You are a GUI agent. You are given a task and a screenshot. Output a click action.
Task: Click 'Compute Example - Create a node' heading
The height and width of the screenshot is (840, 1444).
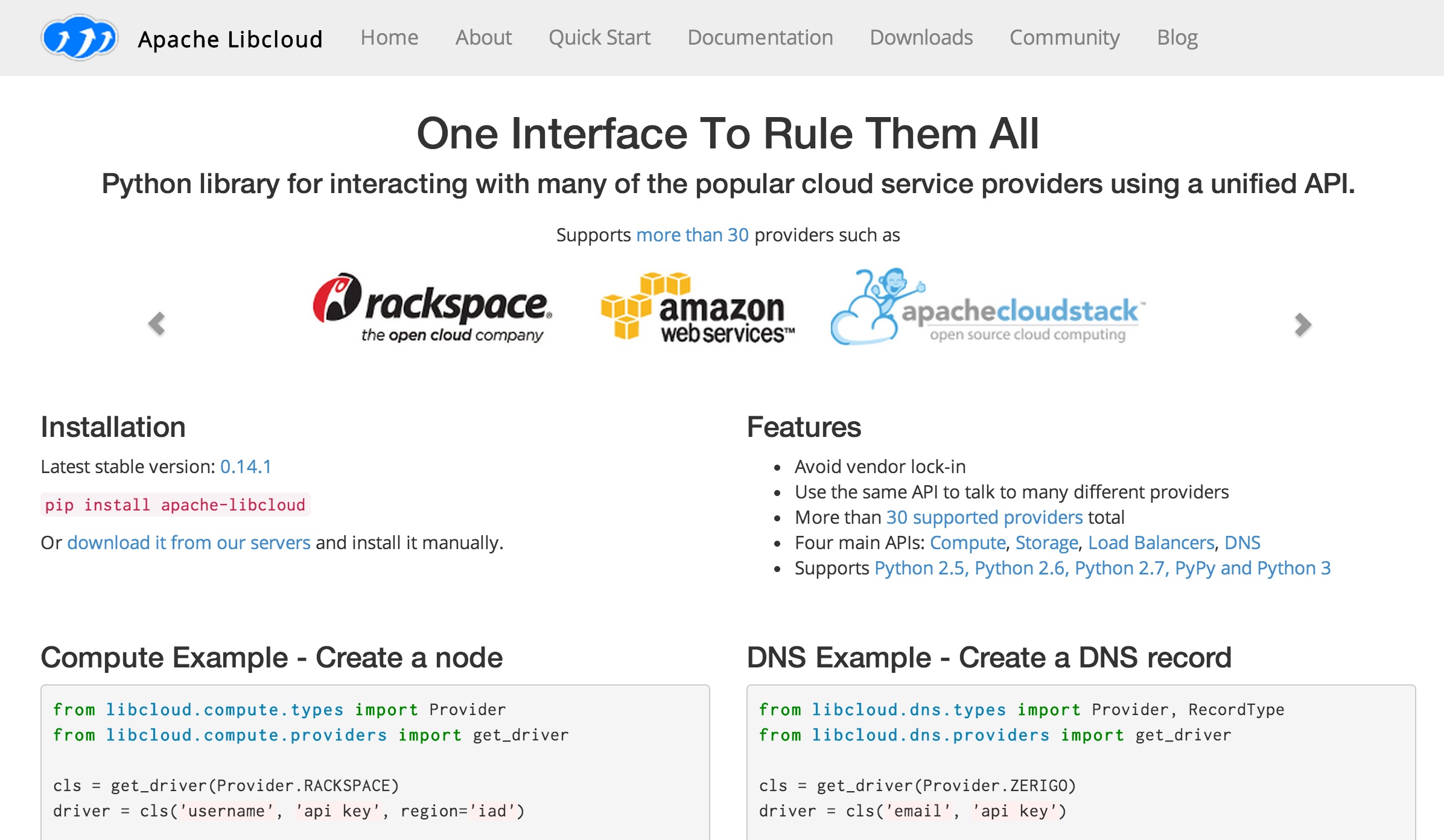272,657
